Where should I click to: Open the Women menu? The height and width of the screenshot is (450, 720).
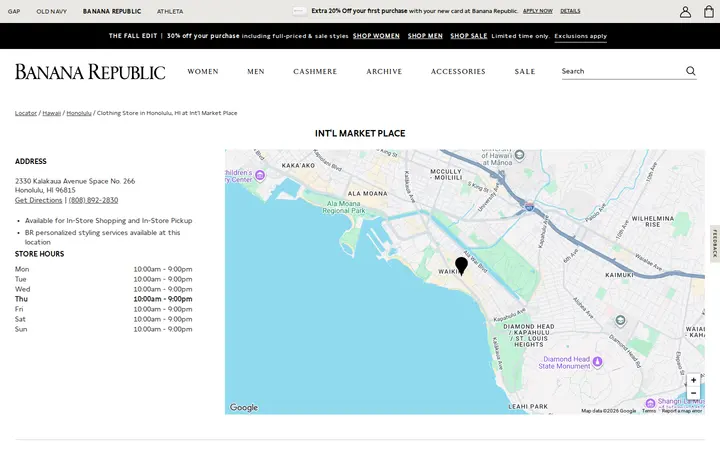[x=203, y=71]
